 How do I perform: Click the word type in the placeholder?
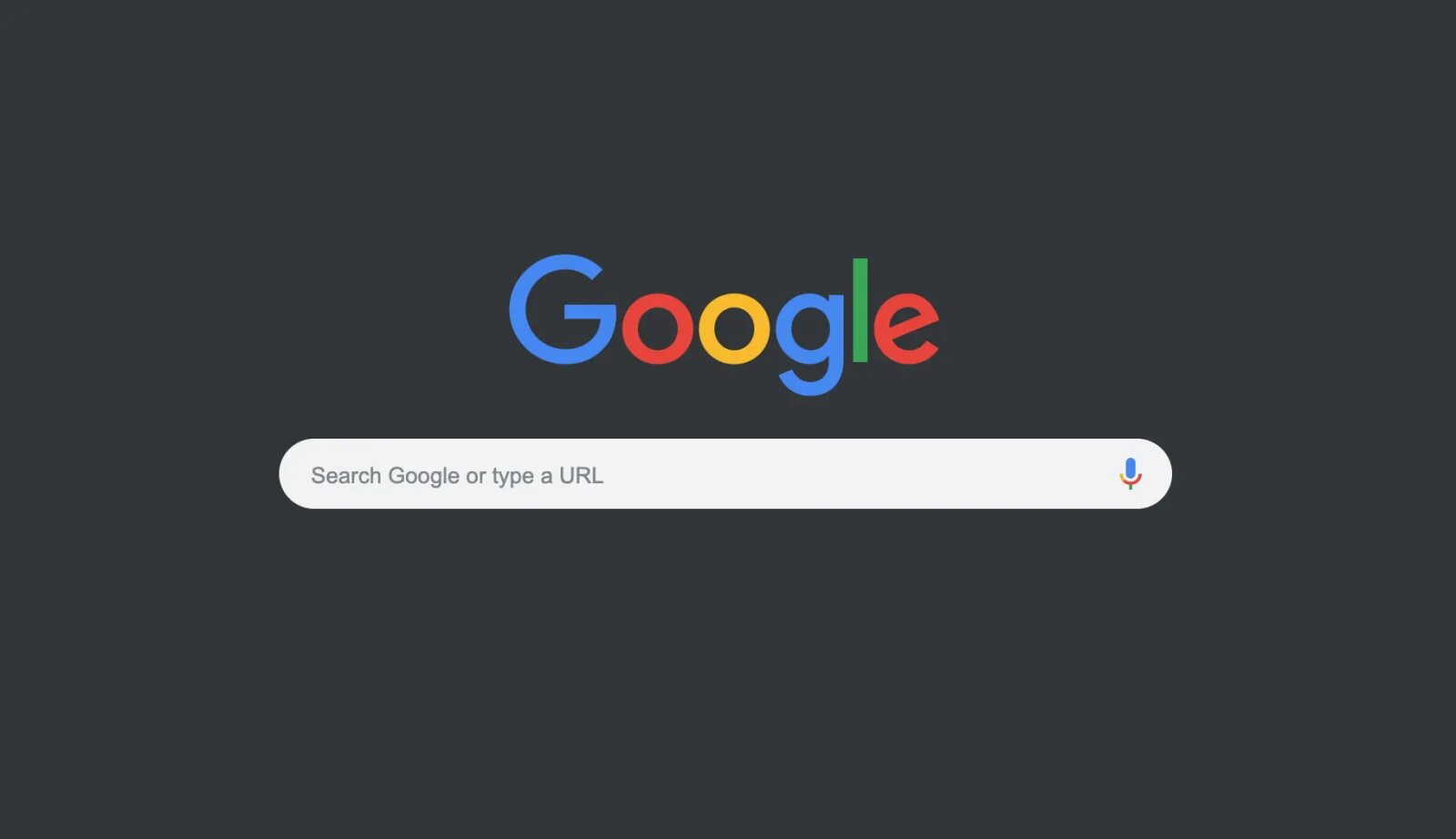(513, 477)
